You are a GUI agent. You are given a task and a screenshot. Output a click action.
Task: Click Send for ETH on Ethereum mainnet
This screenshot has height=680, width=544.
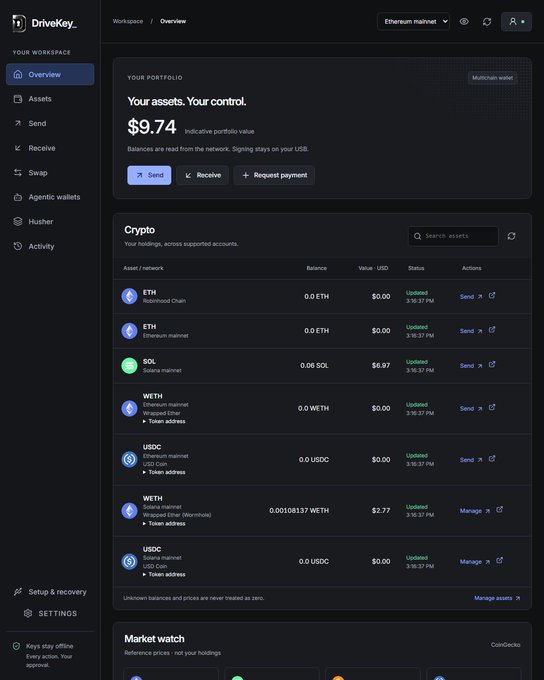click(x=471, y=331)
